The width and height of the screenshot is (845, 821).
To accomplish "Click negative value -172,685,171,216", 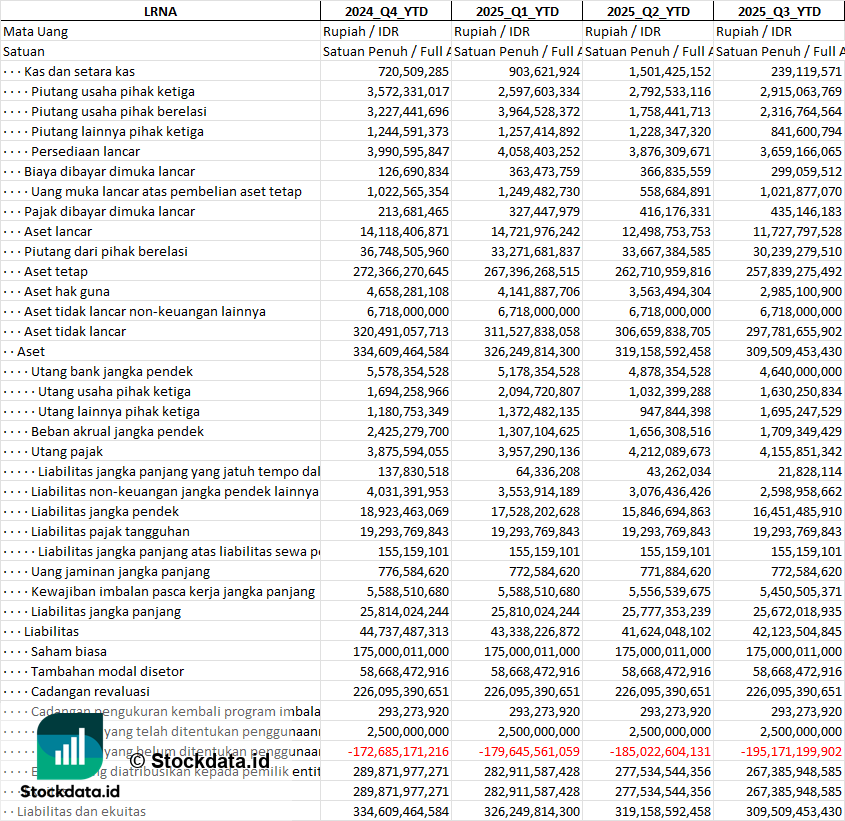I will 398,749.
